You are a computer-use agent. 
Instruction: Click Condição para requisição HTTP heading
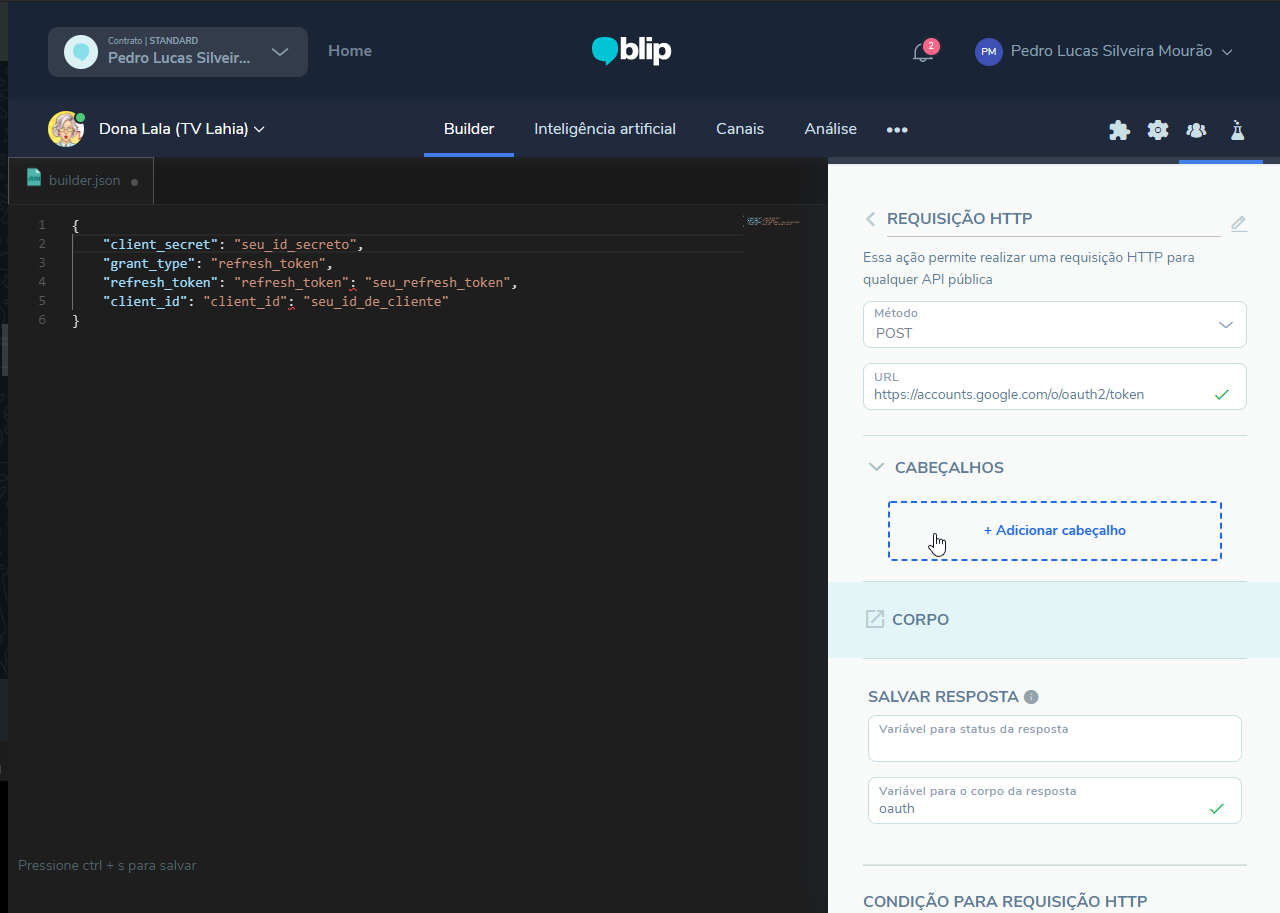pos(1005,901)
